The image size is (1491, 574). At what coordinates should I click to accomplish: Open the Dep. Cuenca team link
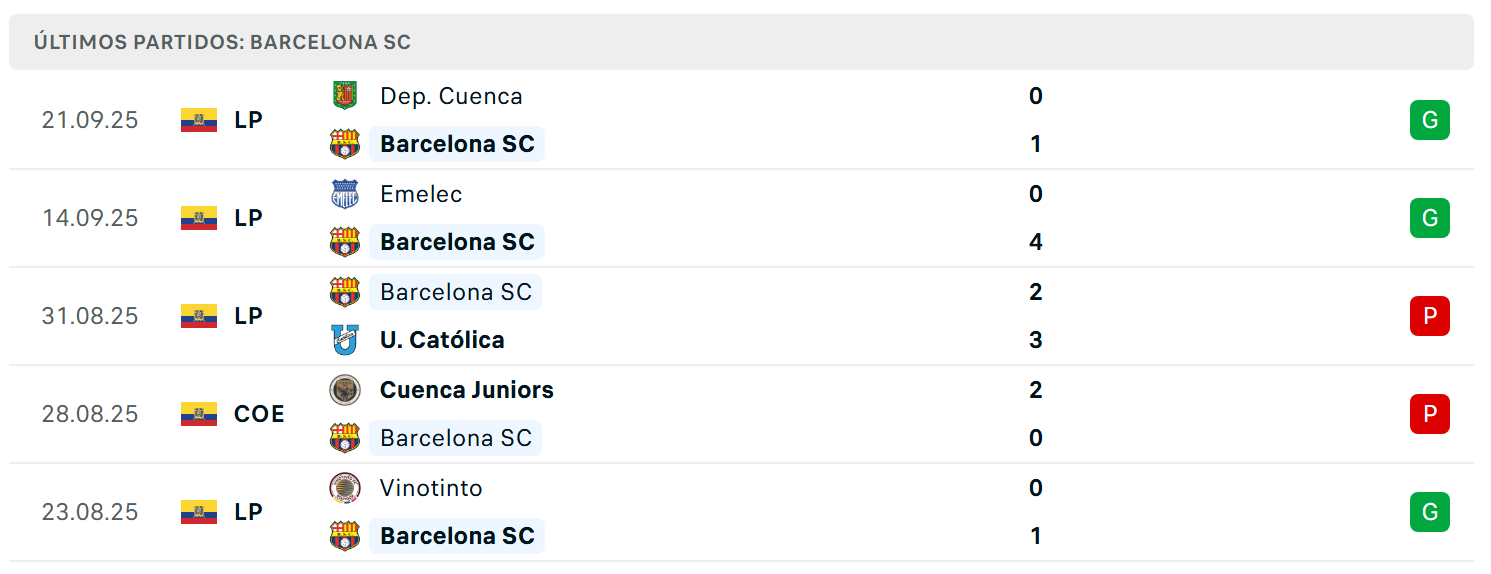coord(451,96)
